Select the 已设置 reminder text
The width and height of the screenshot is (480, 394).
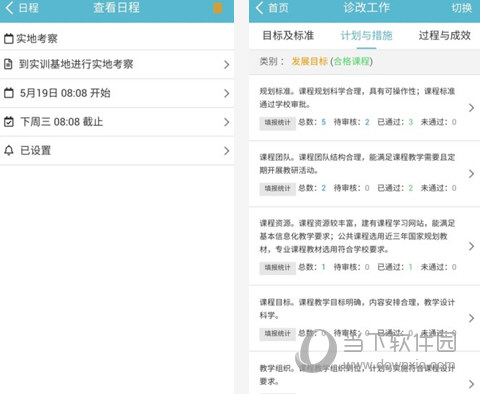[x=35, y=151]
